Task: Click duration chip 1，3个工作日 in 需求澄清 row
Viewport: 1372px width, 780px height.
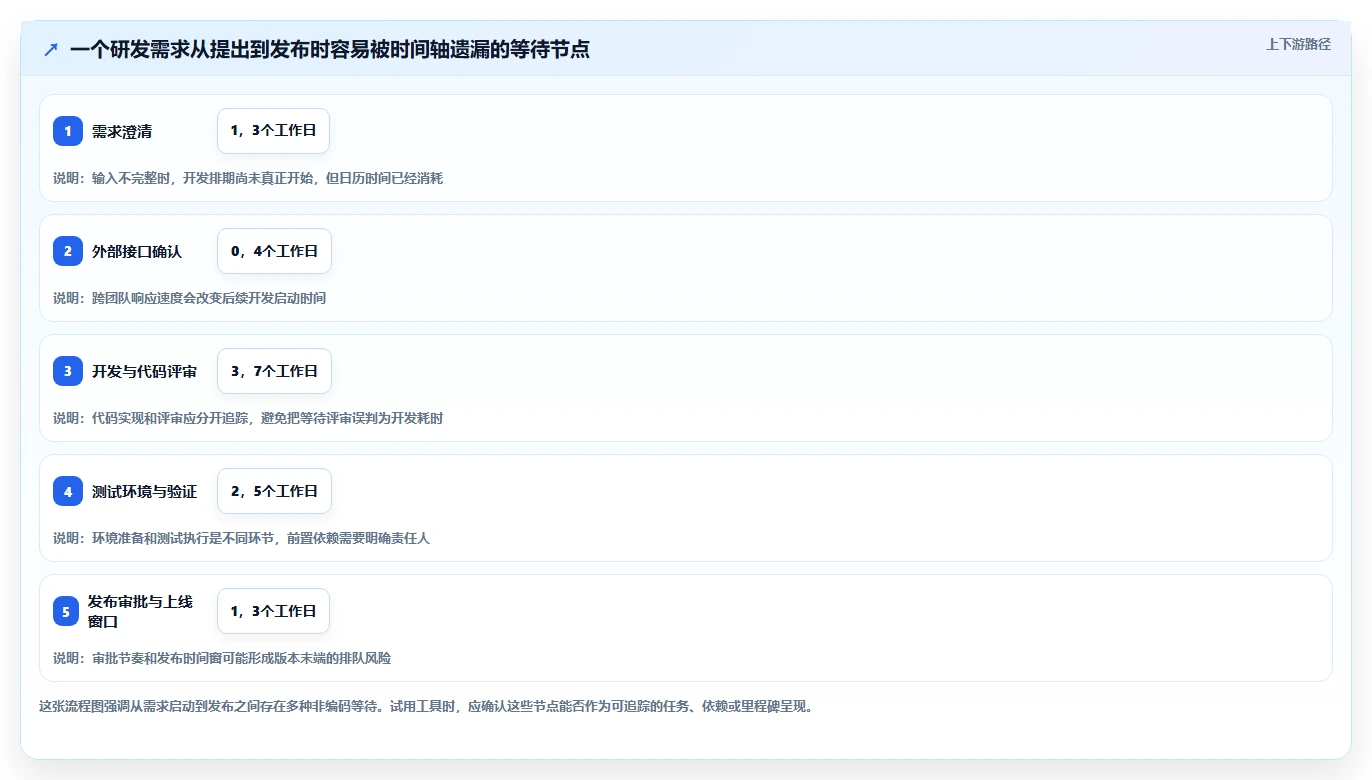Action: point(273,131)
